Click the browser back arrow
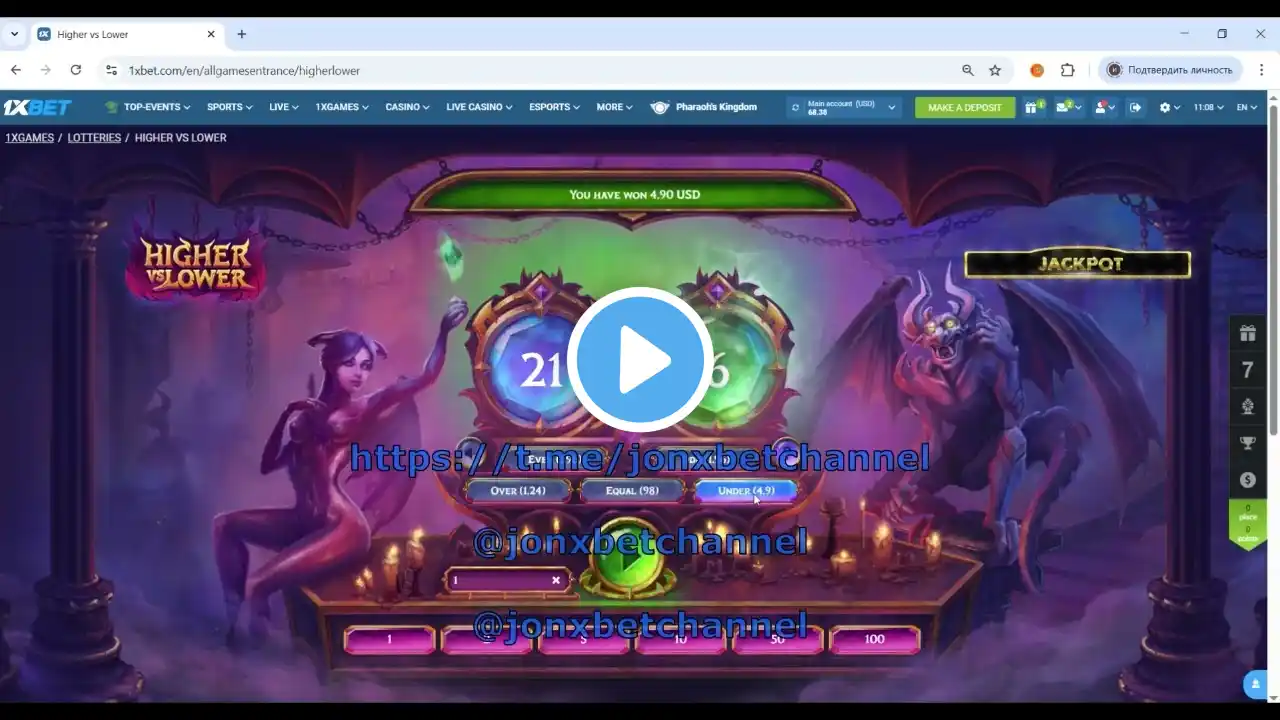Viewport: 1280px width, 720px height. (16, 70)
